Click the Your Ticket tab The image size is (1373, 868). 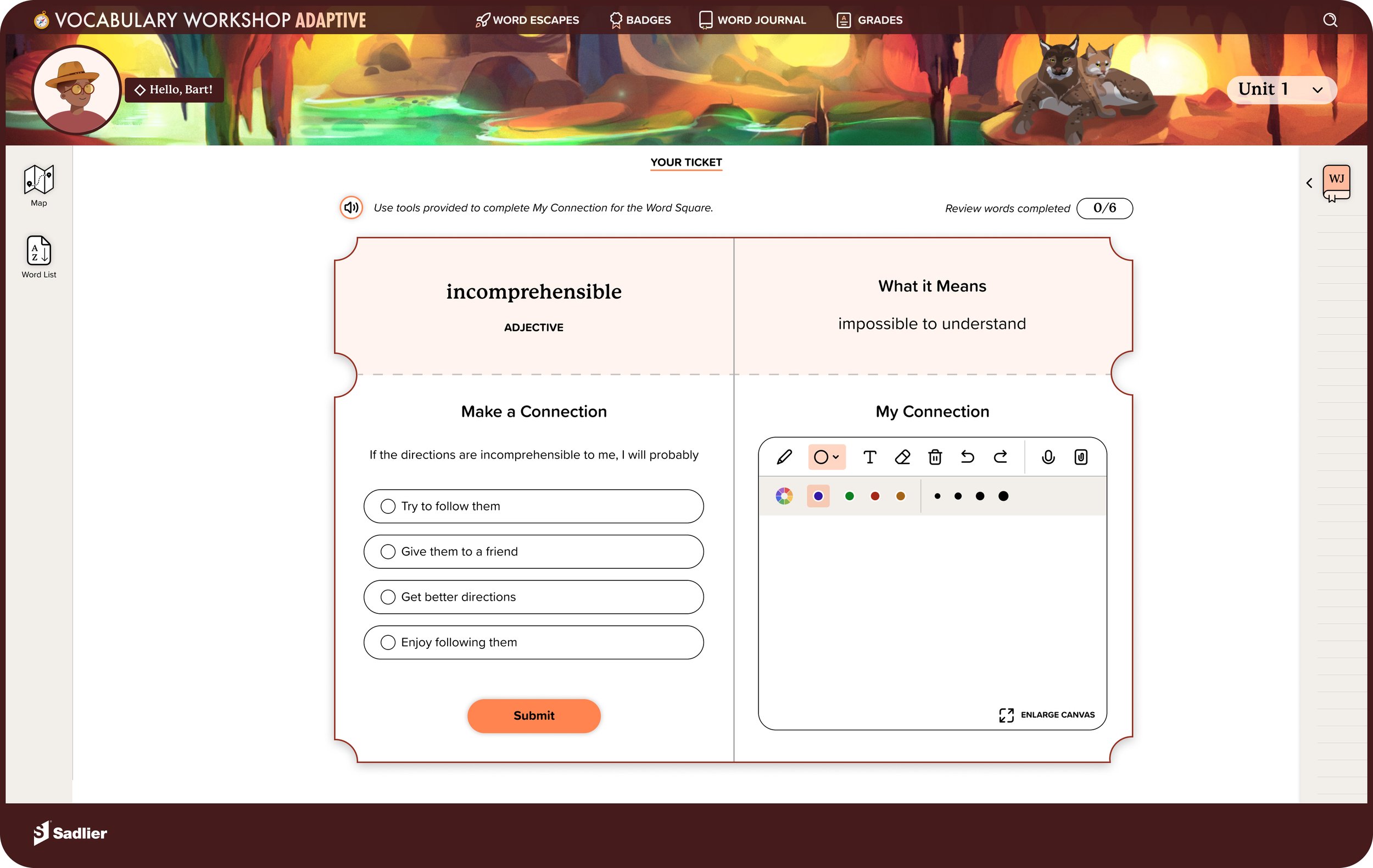[x=686, y=163]
